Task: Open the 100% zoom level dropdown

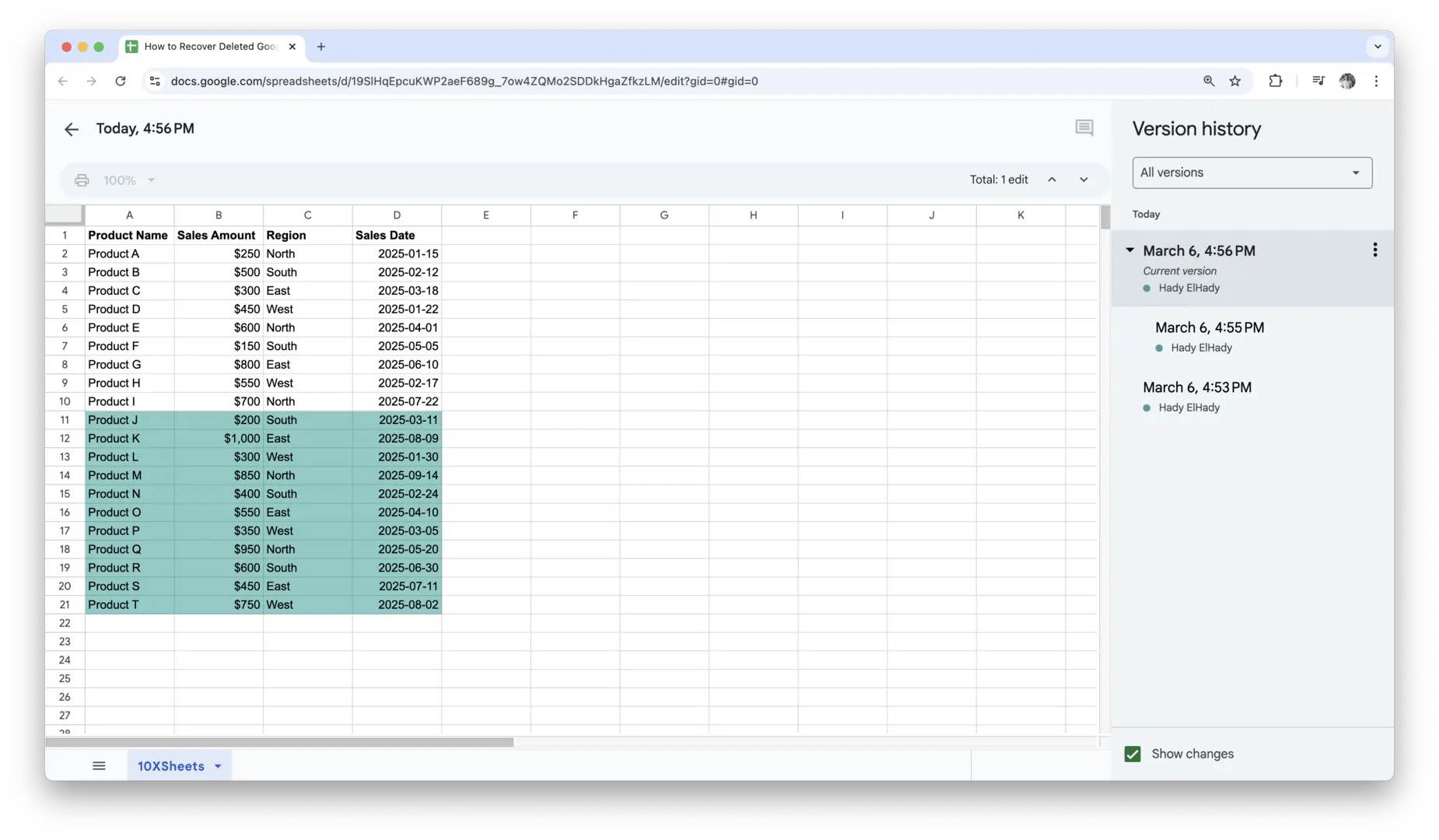Action: (x=128, y=180)
